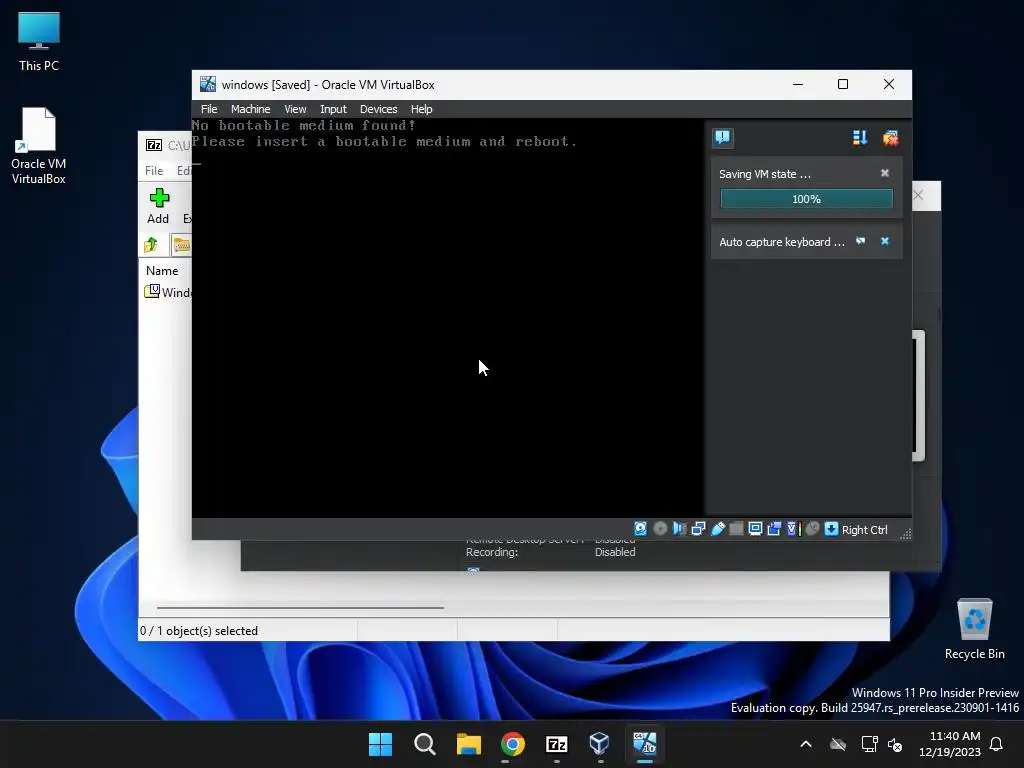Image resolution: width=1024 pixels, height=768 pixels.
Task: Dismiss the Auto capture keyboard notification
Action: click(x=885, y=241)
